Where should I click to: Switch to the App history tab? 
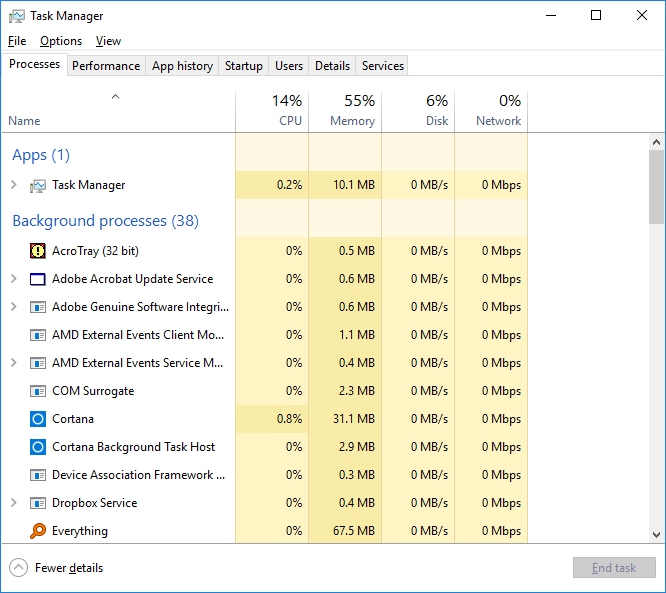point(182,66)
